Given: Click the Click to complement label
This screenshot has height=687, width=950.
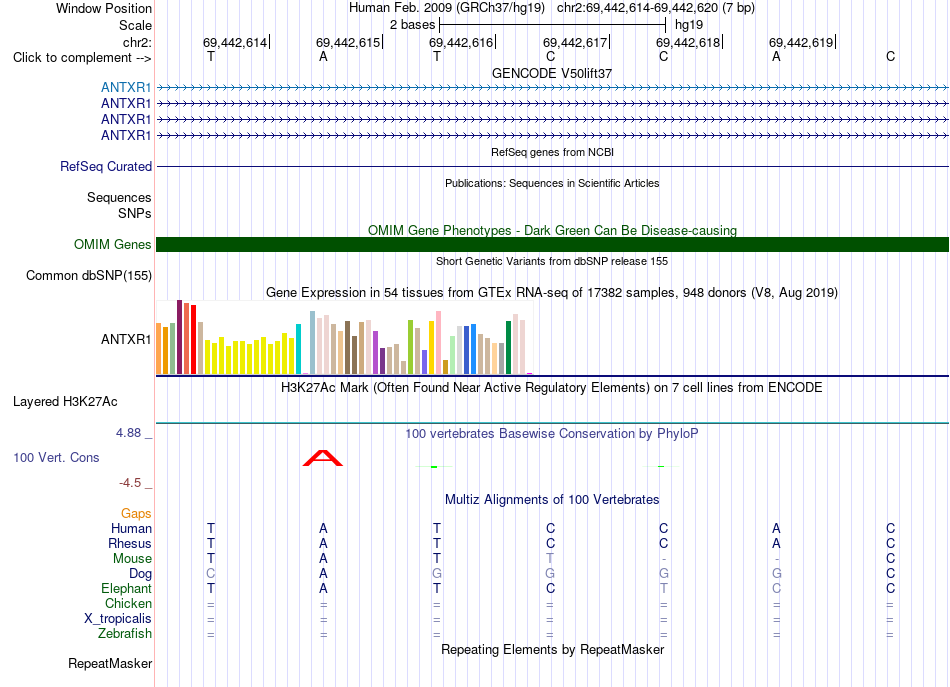Looking at the screenshot, I should [x=82, y=58].
